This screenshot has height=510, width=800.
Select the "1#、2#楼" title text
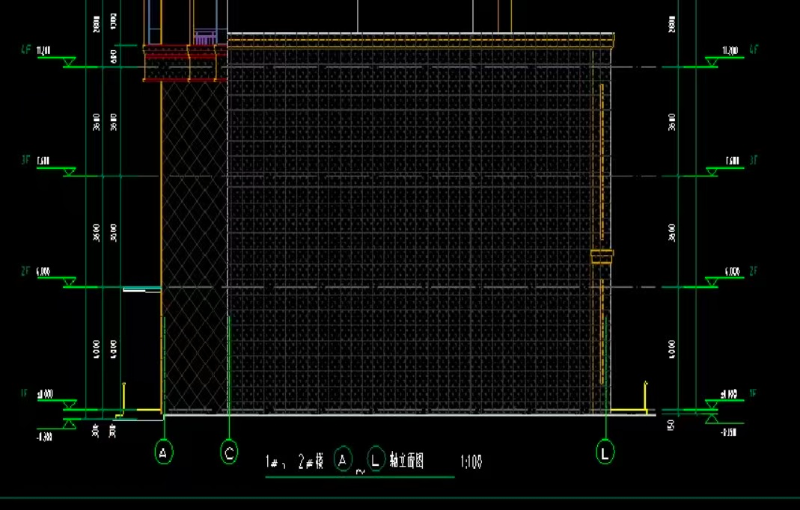[295, 462]
